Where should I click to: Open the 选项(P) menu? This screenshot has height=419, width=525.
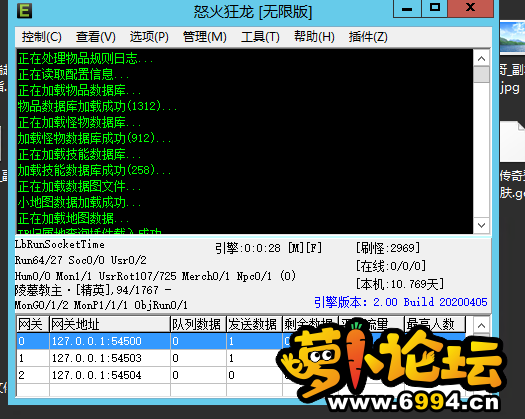(x=149, y=37)
